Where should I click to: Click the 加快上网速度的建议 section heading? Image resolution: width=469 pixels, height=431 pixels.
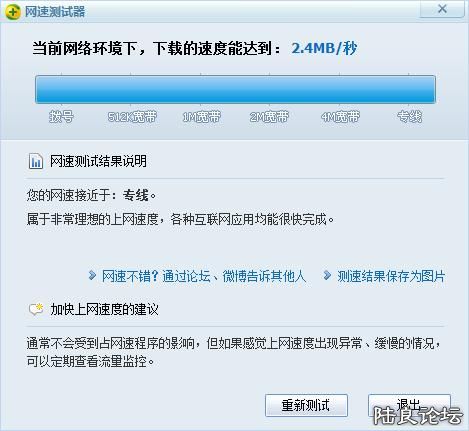(x=104, y=310)
